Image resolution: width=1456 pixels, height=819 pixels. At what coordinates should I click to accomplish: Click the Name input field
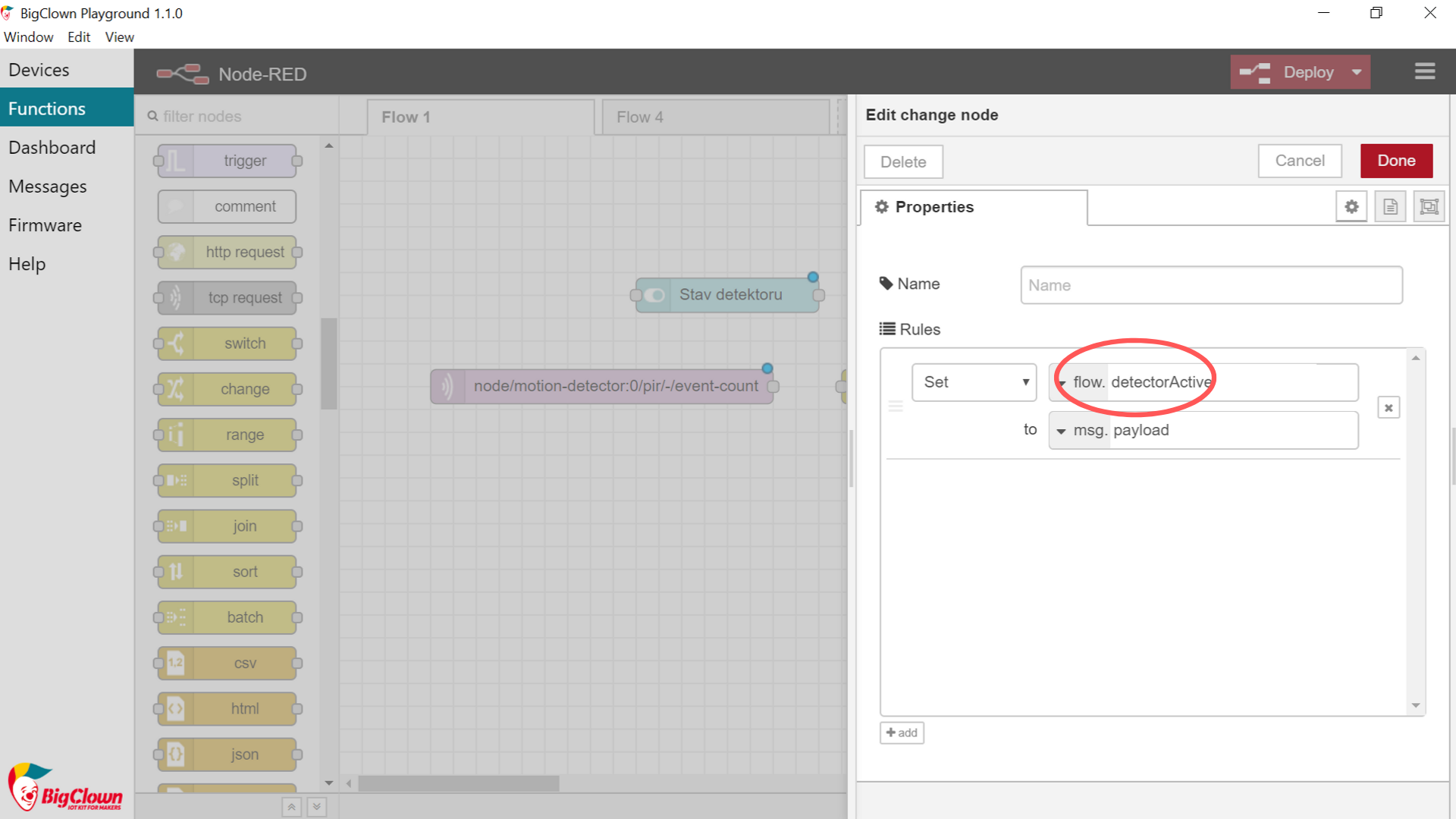tap(1211, 285)
